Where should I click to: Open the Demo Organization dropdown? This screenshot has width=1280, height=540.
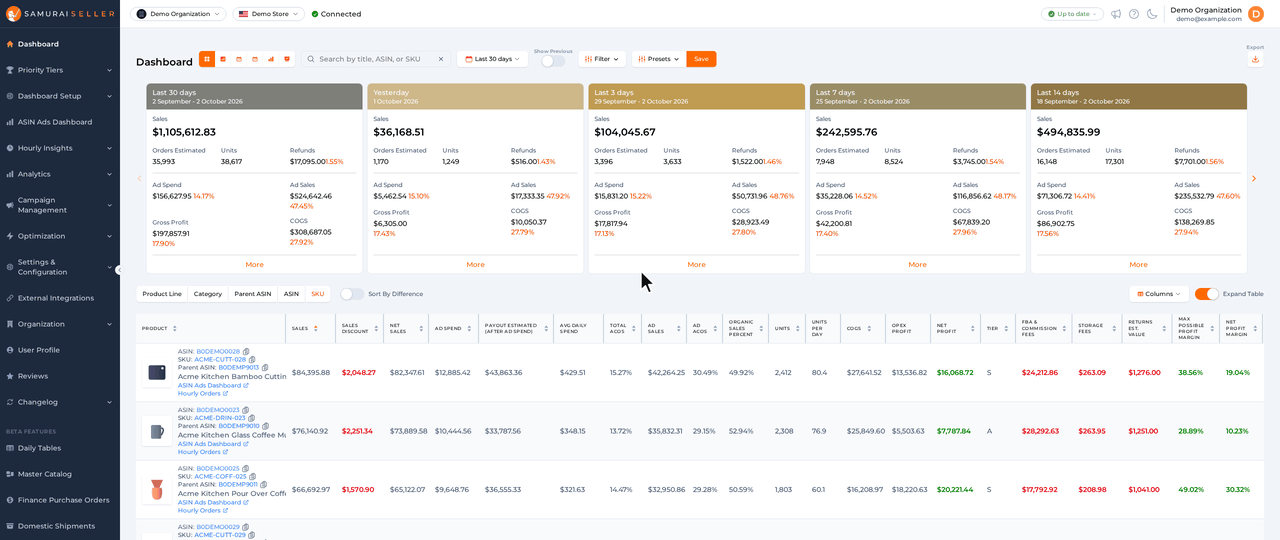click(x=178, y=14)
